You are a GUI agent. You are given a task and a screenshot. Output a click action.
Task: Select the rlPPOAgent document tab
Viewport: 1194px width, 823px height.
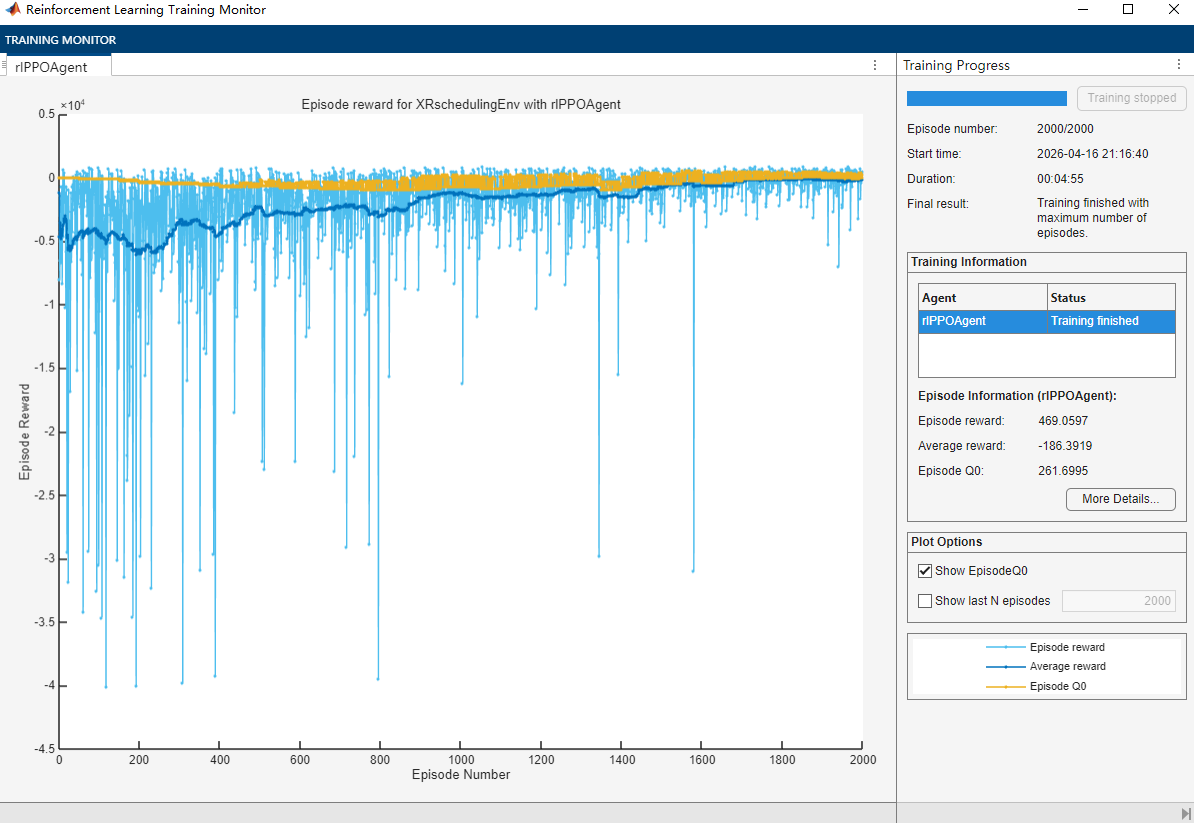click(x=51, y=67)
